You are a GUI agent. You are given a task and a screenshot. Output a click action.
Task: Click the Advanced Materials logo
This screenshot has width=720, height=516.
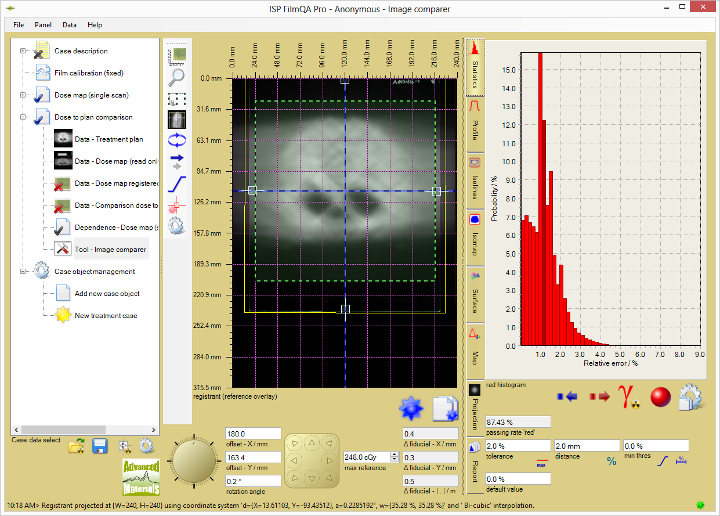tap(141, 477)
